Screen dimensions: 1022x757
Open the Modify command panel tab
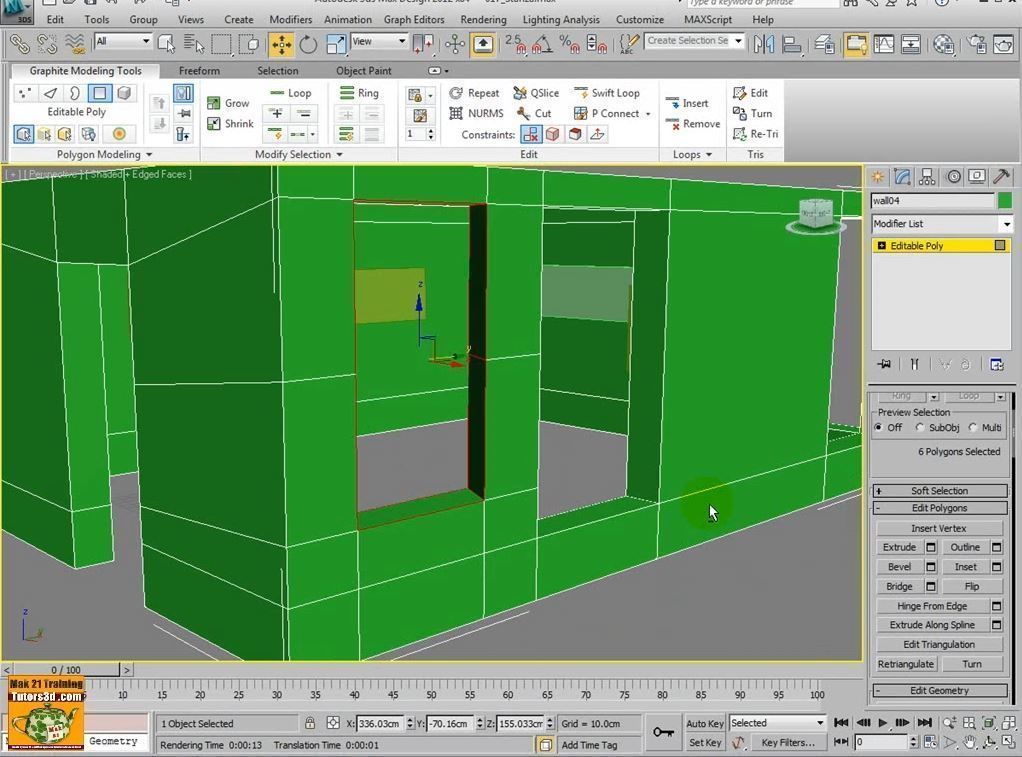902,177
